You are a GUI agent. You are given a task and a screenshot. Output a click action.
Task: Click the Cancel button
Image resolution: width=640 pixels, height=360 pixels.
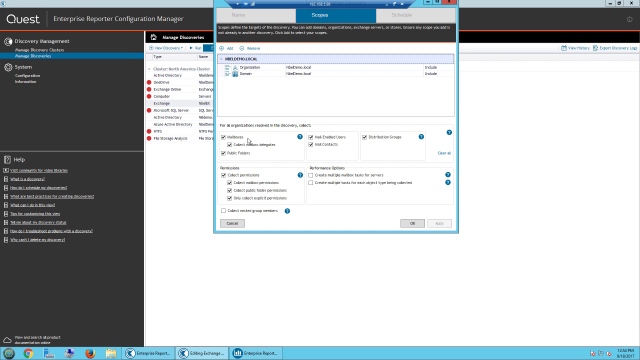(x=232, y=223)
